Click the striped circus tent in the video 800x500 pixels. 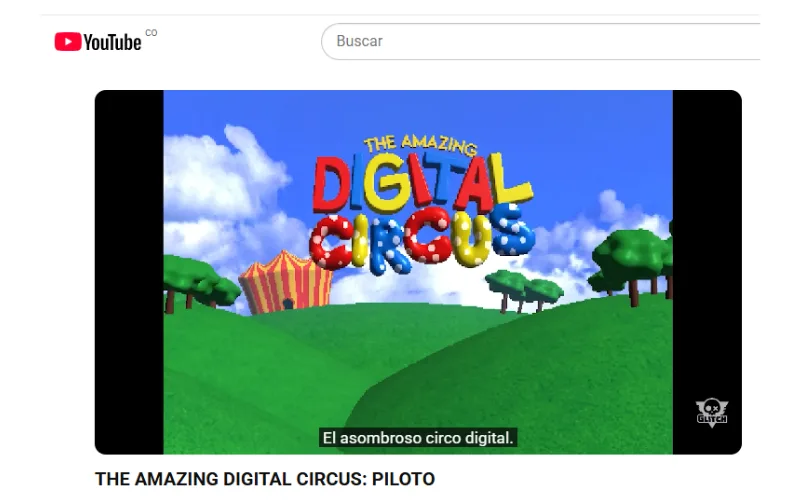pos(286,282)
